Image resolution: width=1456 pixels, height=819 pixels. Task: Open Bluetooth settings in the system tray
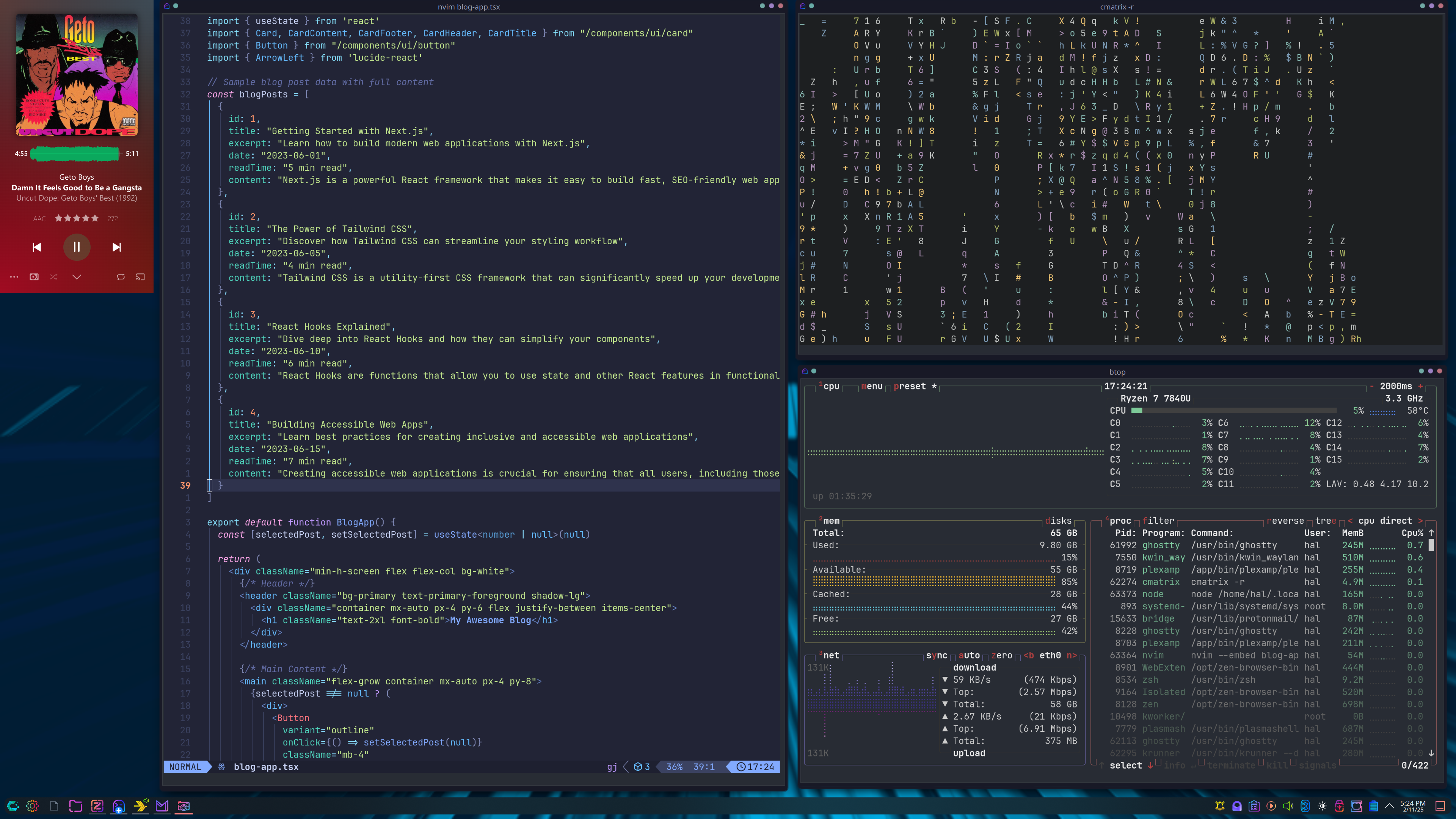1305,806
